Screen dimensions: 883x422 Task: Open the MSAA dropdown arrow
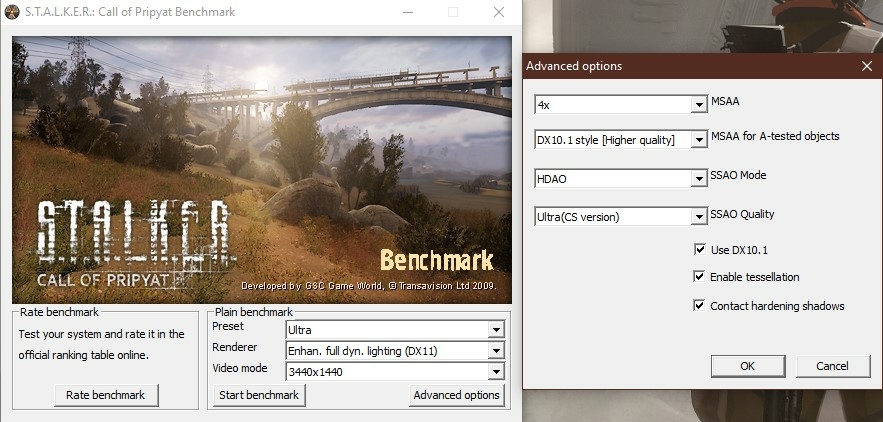click(699, 105)
